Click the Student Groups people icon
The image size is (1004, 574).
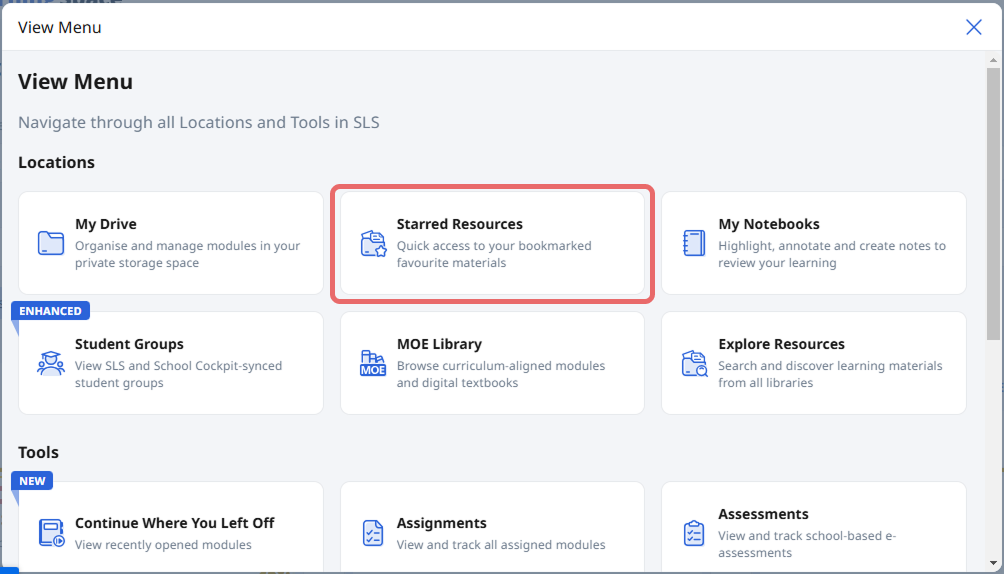[x=51, y=363]
